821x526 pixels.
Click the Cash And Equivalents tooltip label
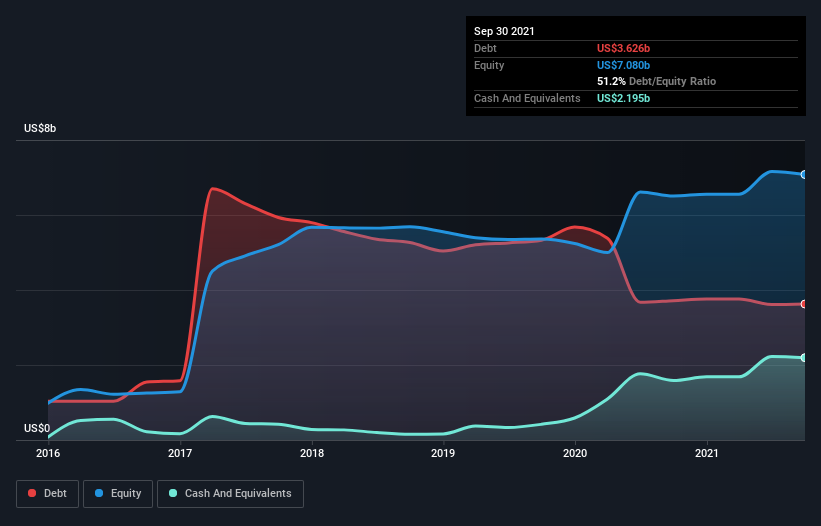coord(527,98)
